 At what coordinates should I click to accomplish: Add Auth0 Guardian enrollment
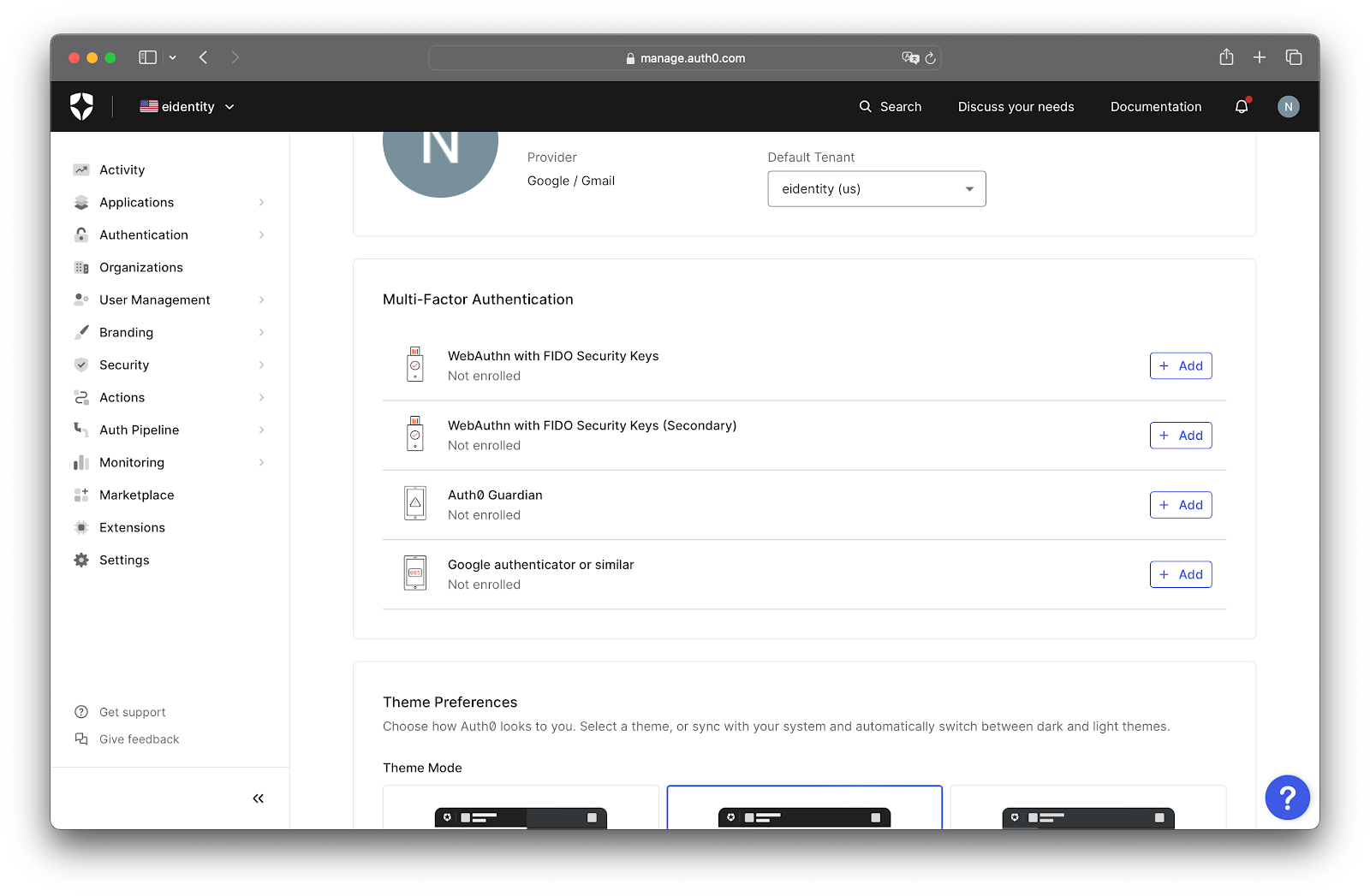click(1181, 505)
